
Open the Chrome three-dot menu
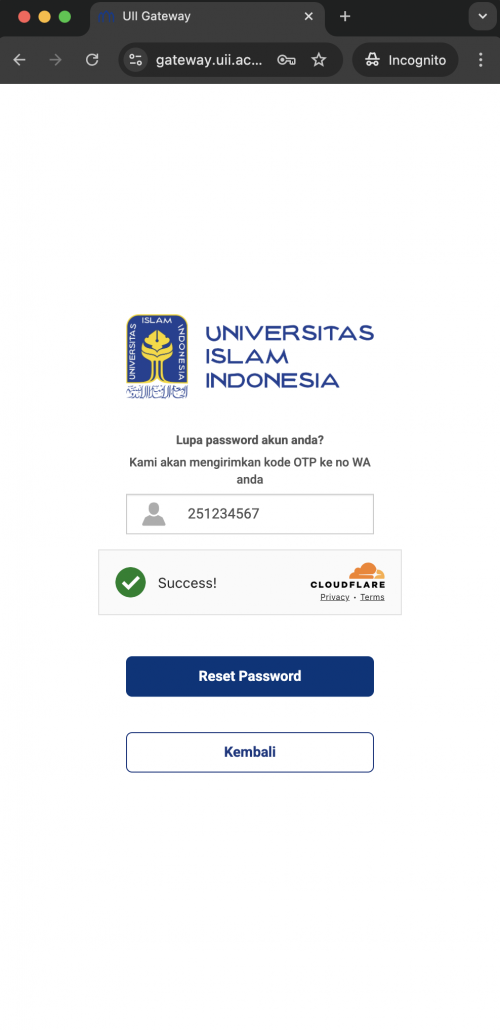[x=480, y=60]
